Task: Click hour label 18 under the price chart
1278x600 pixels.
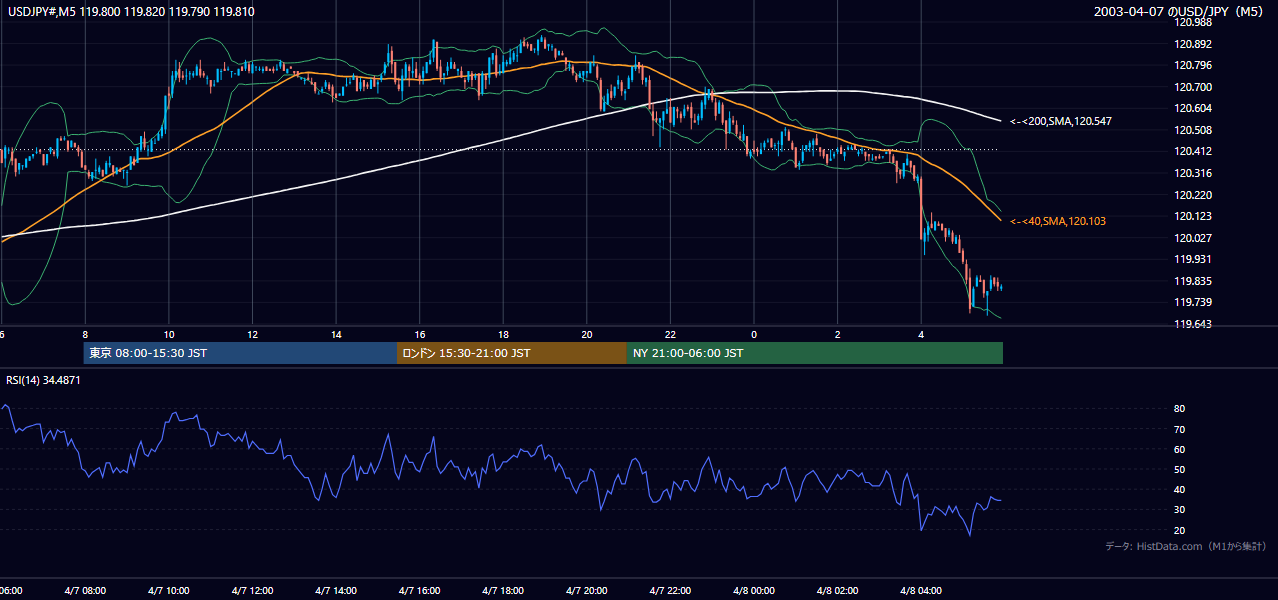Action: (x=503, y=335)
